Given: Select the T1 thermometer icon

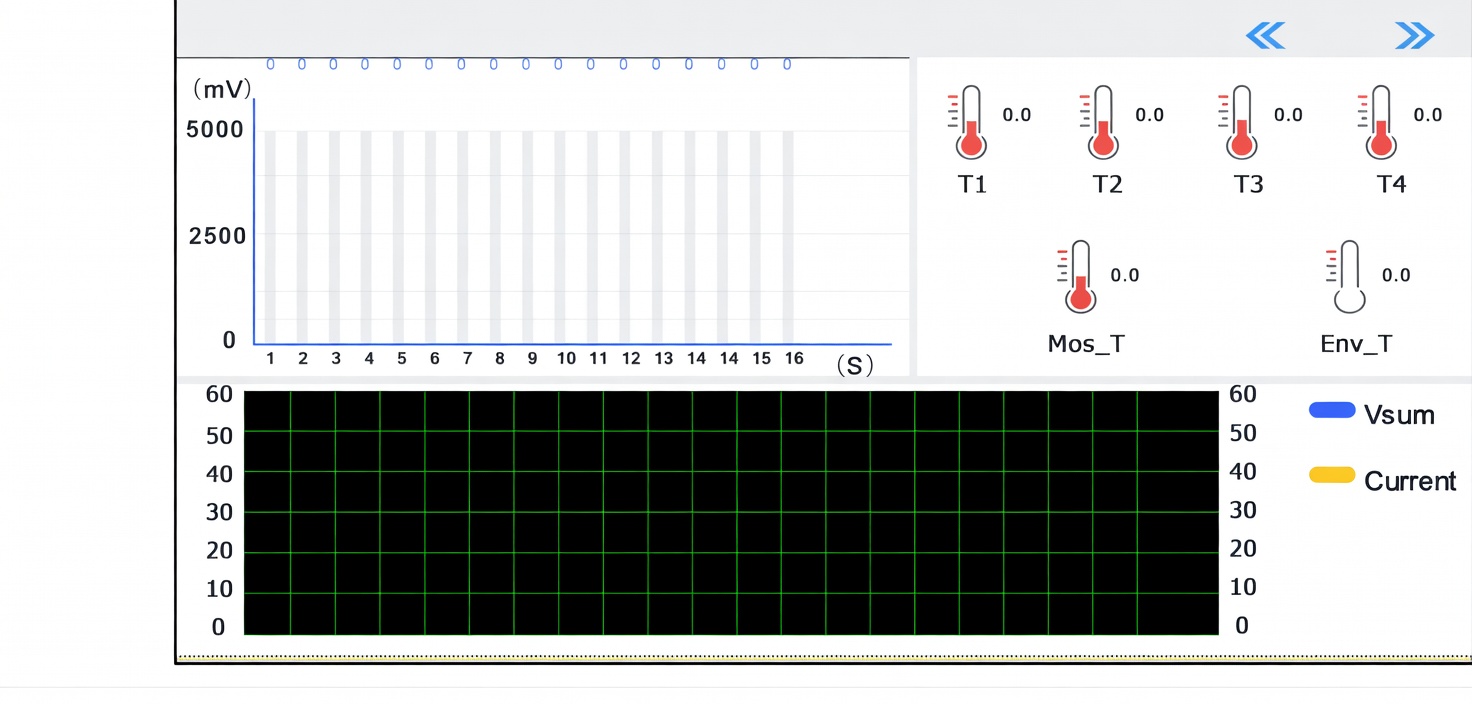Looking at the screenshot, I should click(x=969, y=123).
